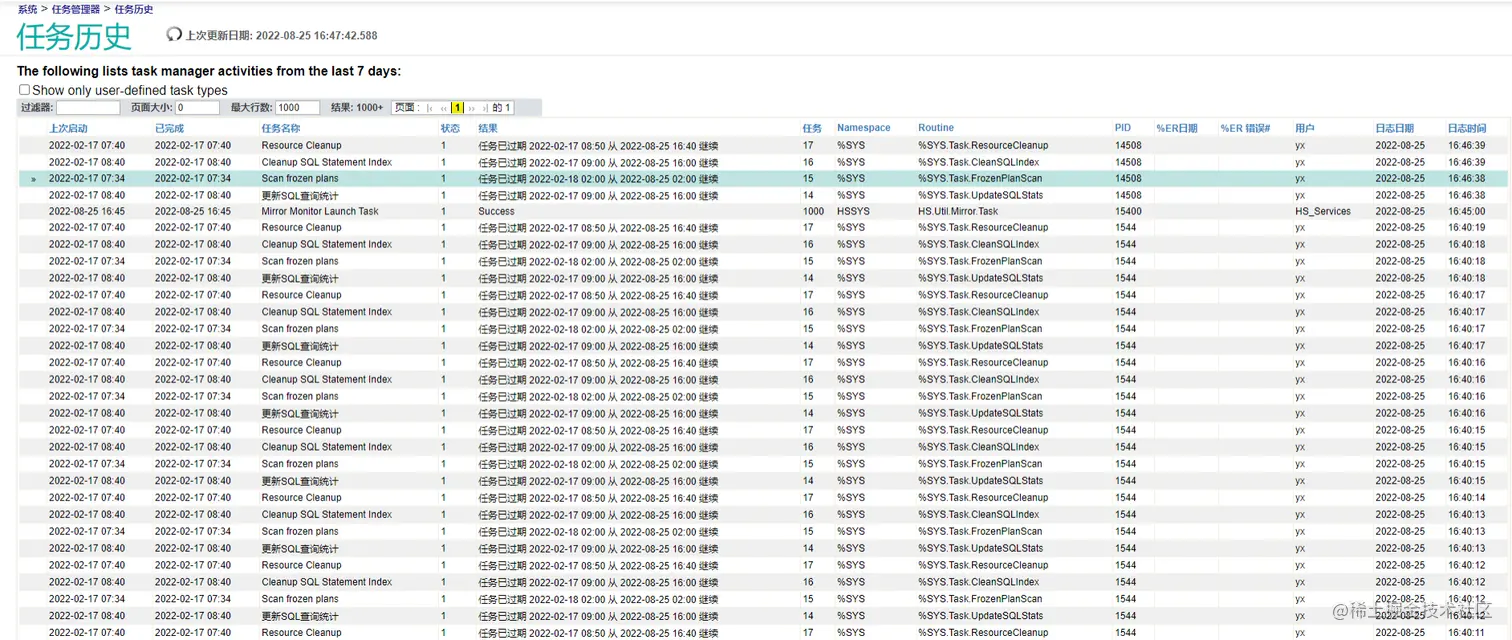The height and width of the screenshot is (640, 1512).
Task: Sort by Namespace column header
Action: click(864, 128)
